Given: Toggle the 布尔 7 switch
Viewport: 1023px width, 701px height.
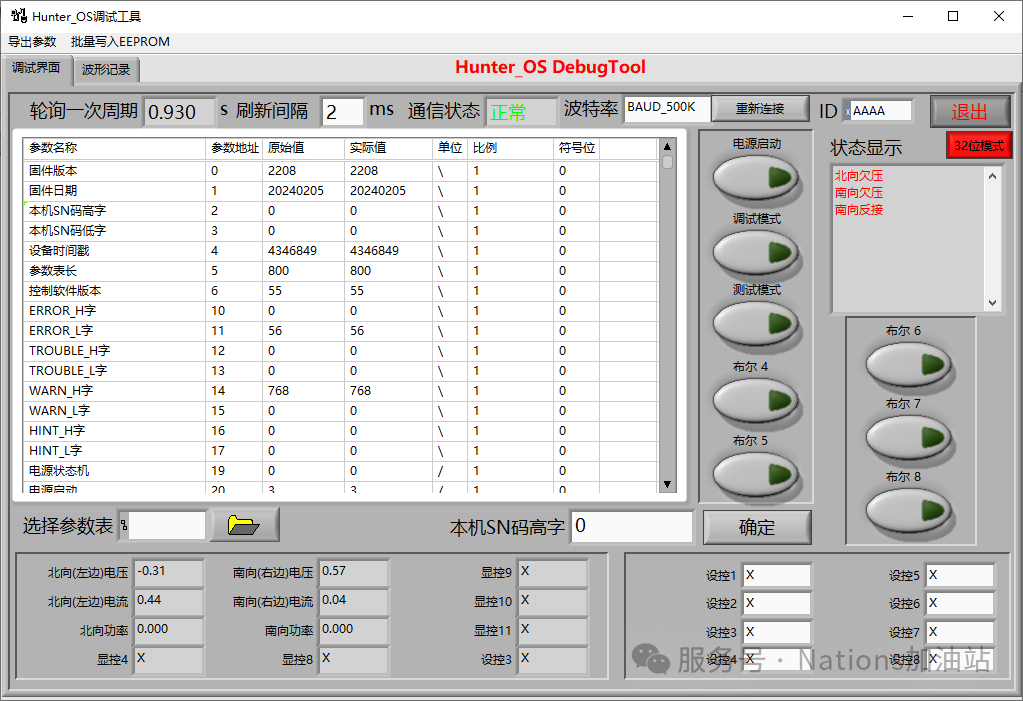Looking at the screenshot, I should click(909, 437).
